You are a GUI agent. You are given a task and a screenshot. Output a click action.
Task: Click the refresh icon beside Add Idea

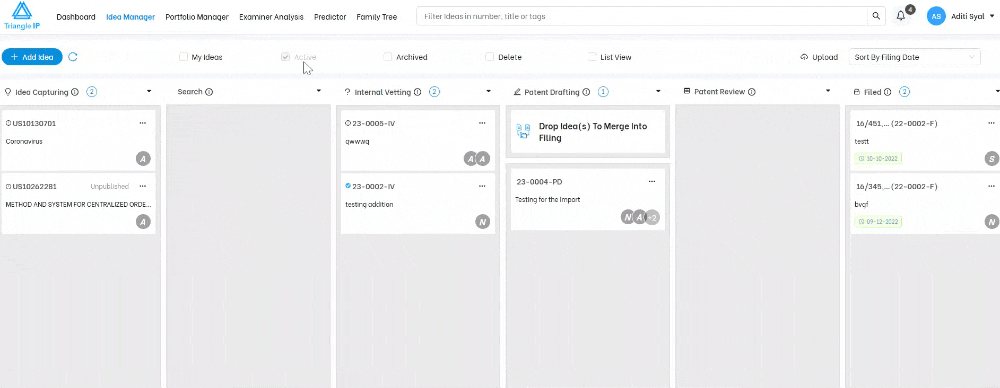coord(73,57)
